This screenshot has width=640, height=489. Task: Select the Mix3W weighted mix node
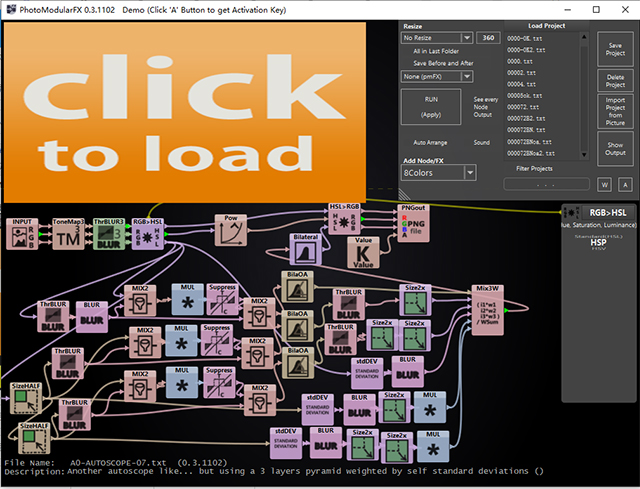(487, 310)
